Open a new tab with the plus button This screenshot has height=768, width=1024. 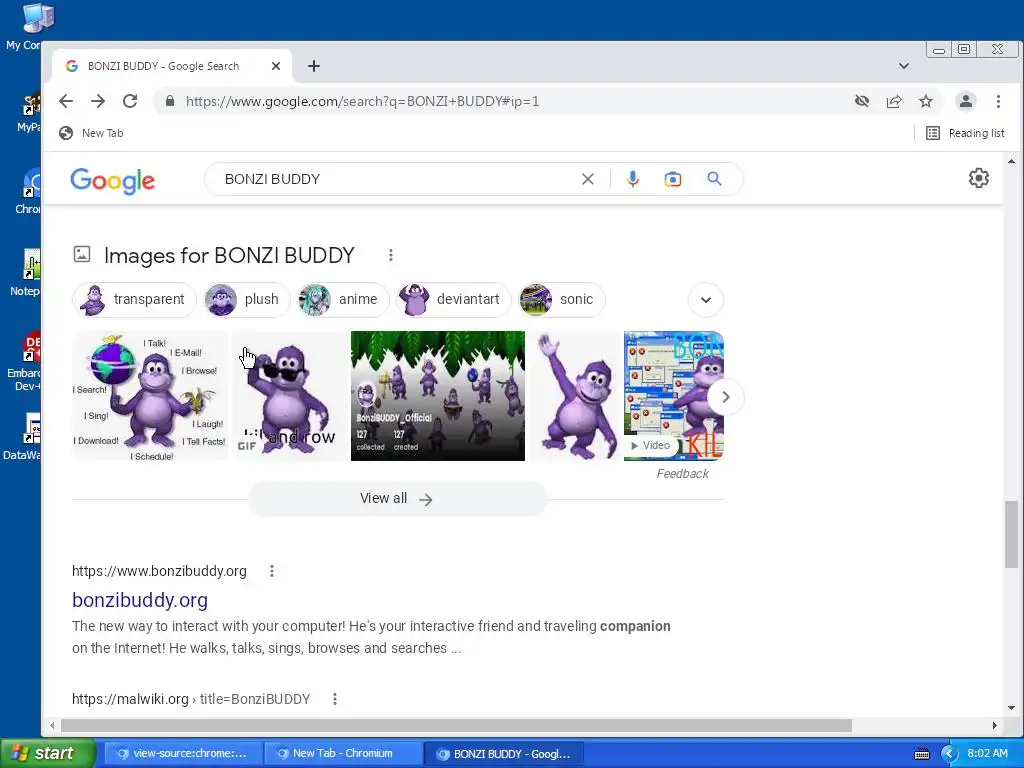coord(314,66)
